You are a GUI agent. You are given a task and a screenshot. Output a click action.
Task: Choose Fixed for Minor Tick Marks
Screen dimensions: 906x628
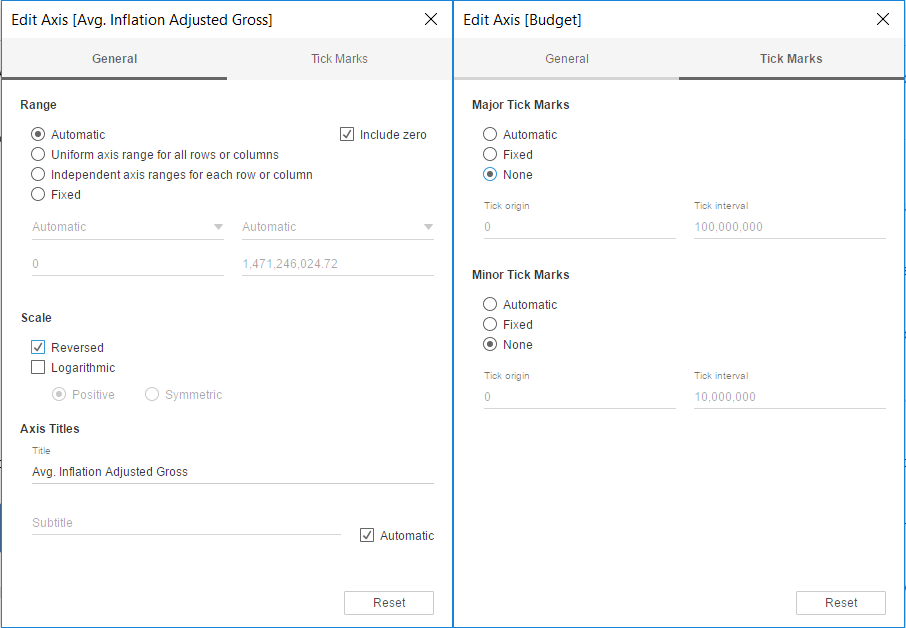(490, 325)
